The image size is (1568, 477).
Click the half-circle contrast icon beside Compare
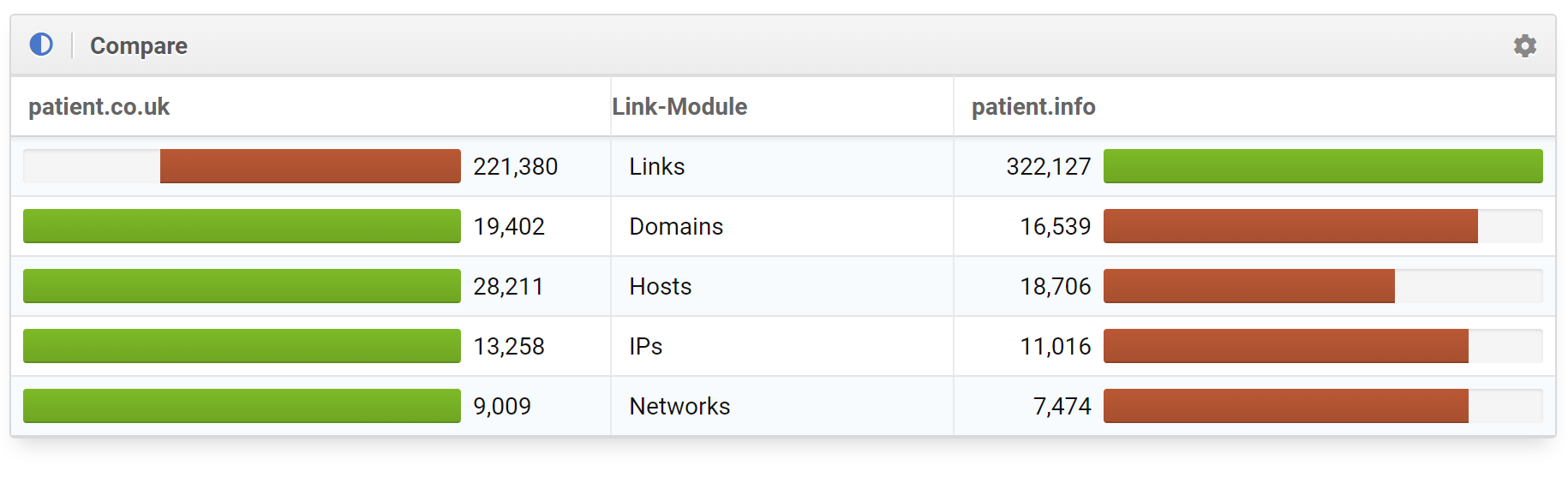pyautogui.click(x=41, y=45)
